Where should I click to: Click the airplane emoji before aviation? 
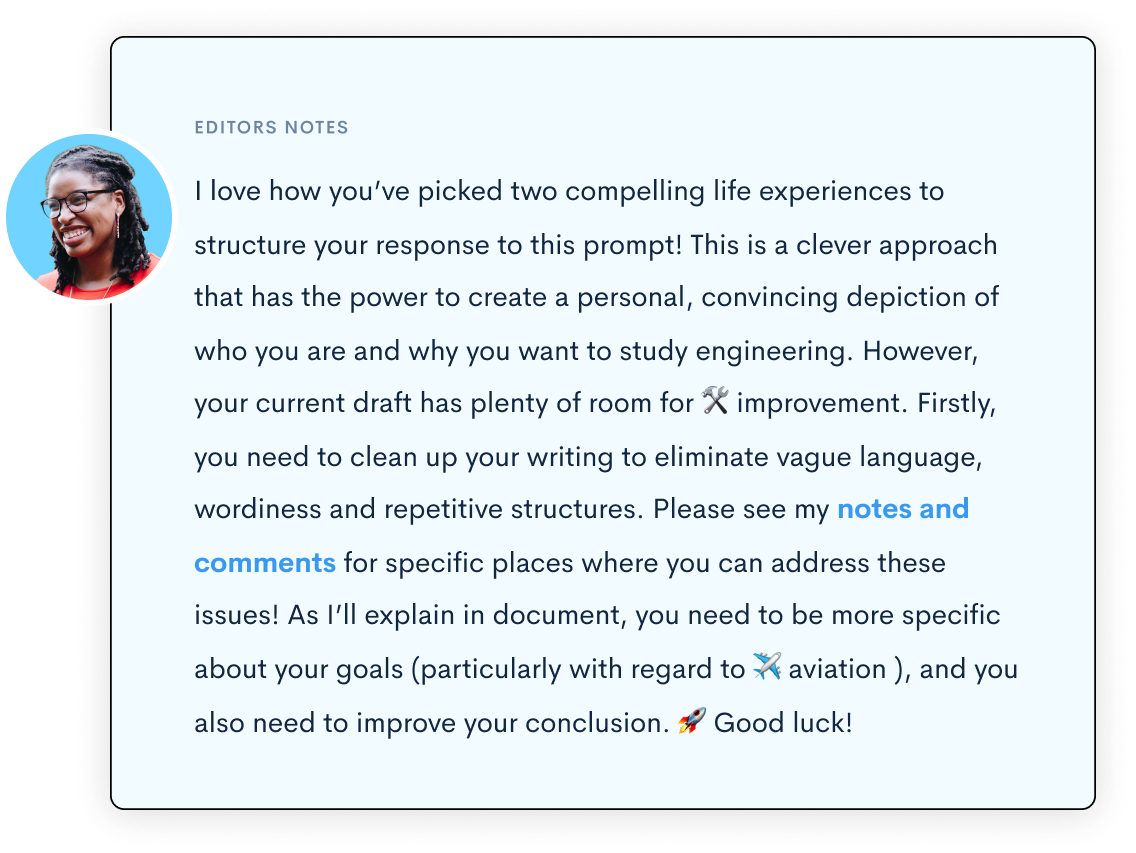(x=766, y=667)
